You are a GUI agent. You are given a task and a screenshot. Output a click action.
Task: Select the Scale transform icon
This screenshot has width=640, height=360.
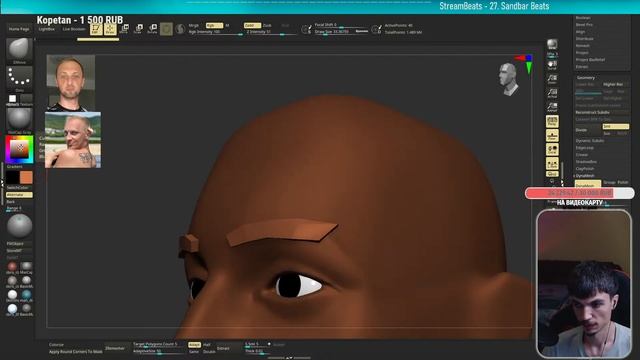138,29
